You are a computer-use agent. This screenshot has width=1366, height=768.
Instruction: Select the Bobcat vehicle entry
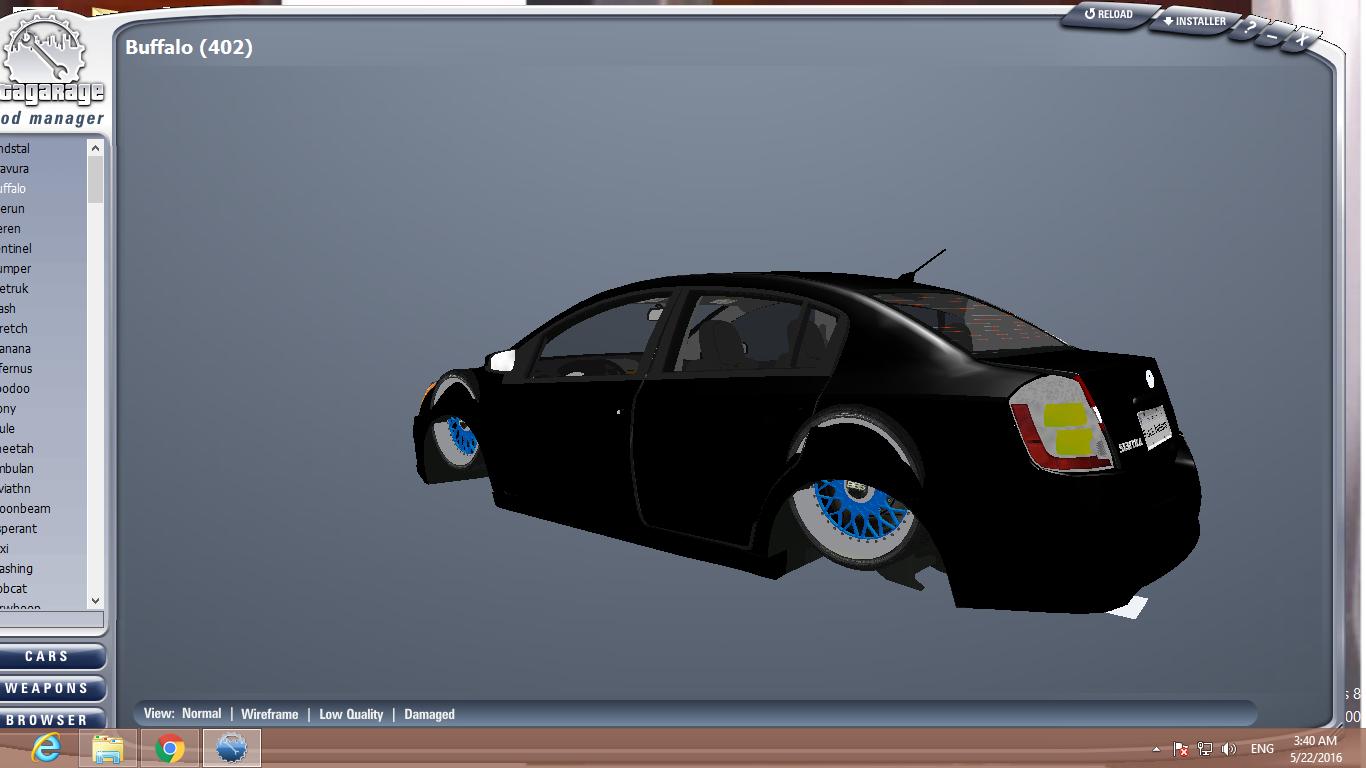pyautogui.click(x=43, y=589)
